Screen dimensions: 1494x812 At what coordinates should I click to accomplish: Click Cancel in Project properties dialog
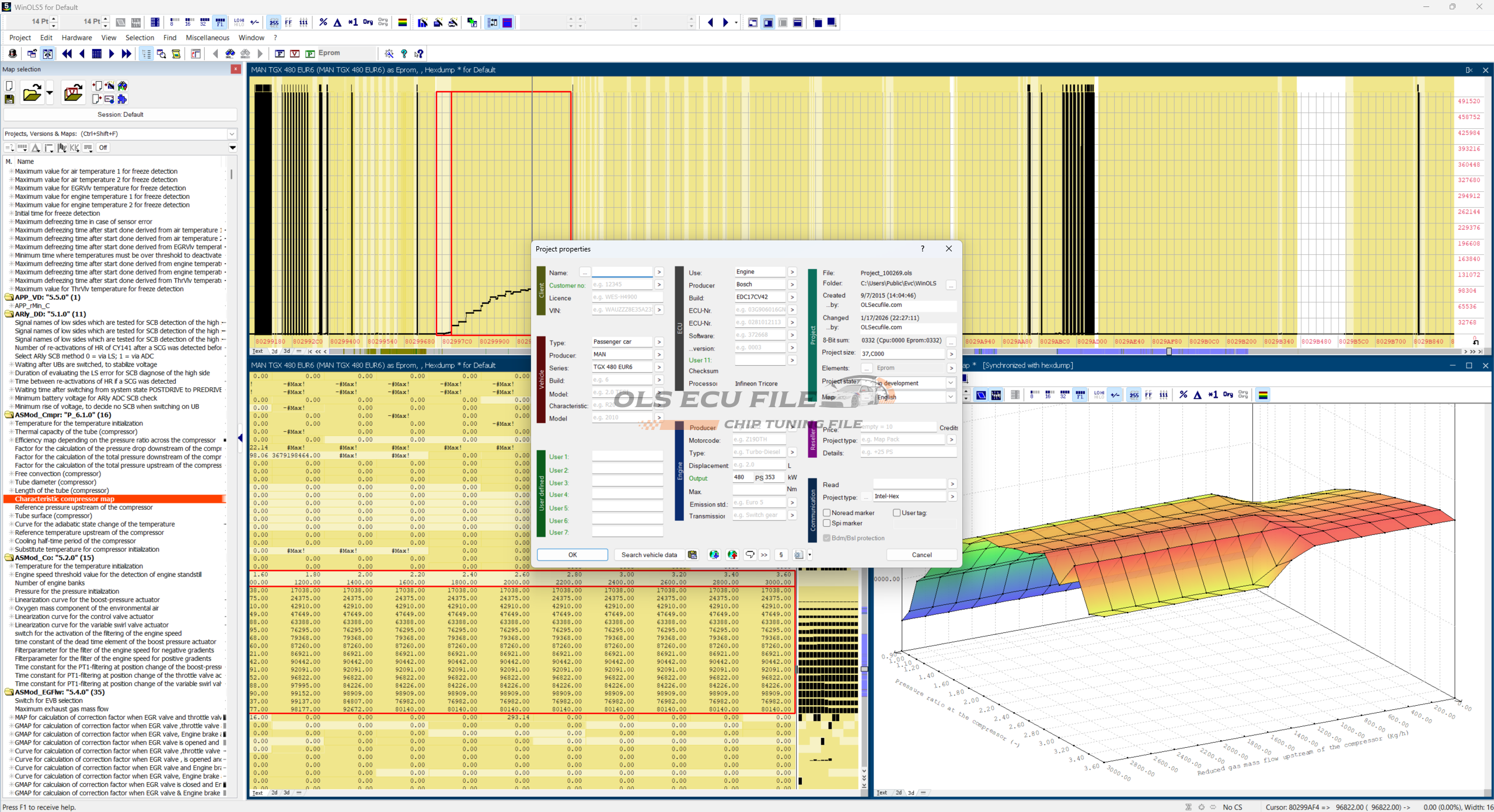pyautogui.click(x=921, y=555)
